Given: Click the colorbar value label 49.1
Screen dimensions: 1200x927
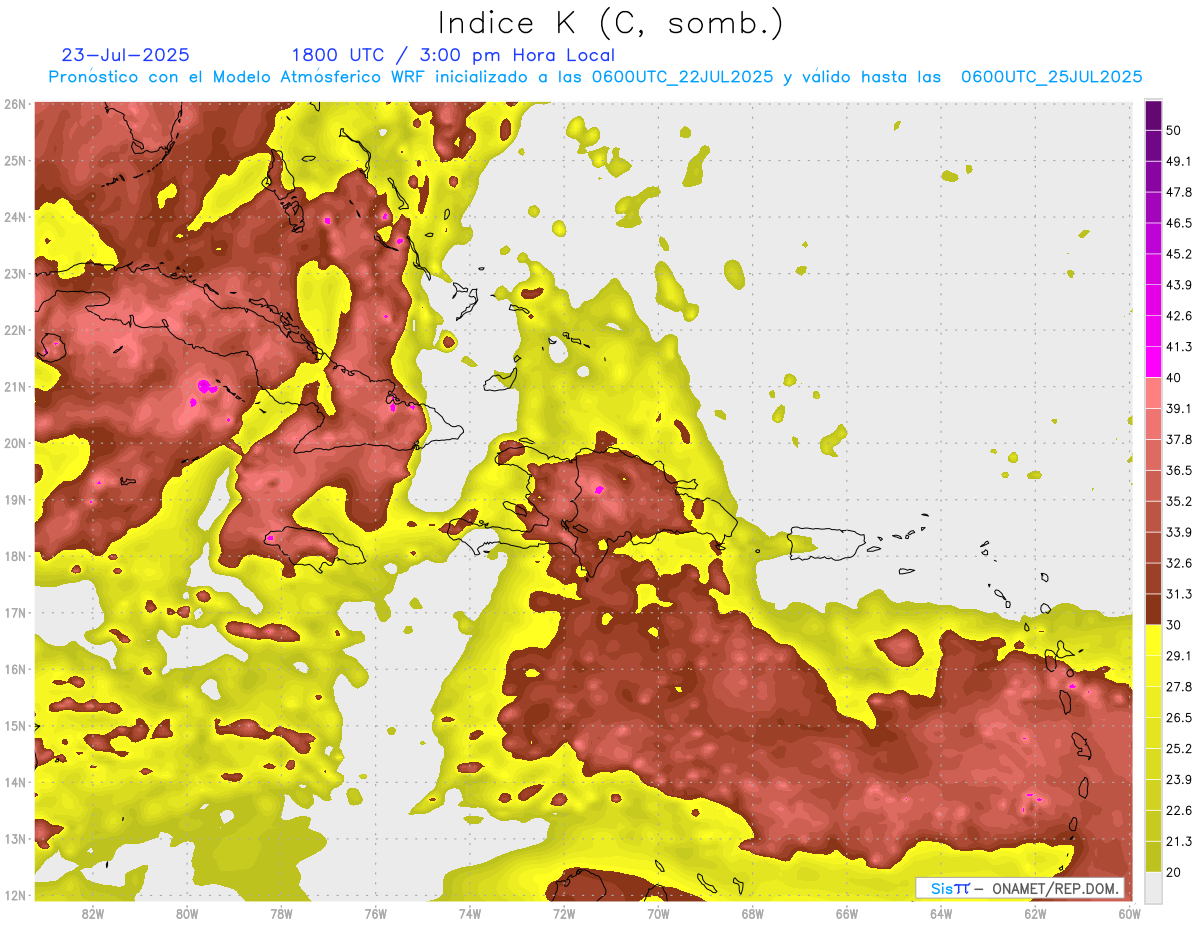Looking at the screenshot, I should tap(1179, 162).
